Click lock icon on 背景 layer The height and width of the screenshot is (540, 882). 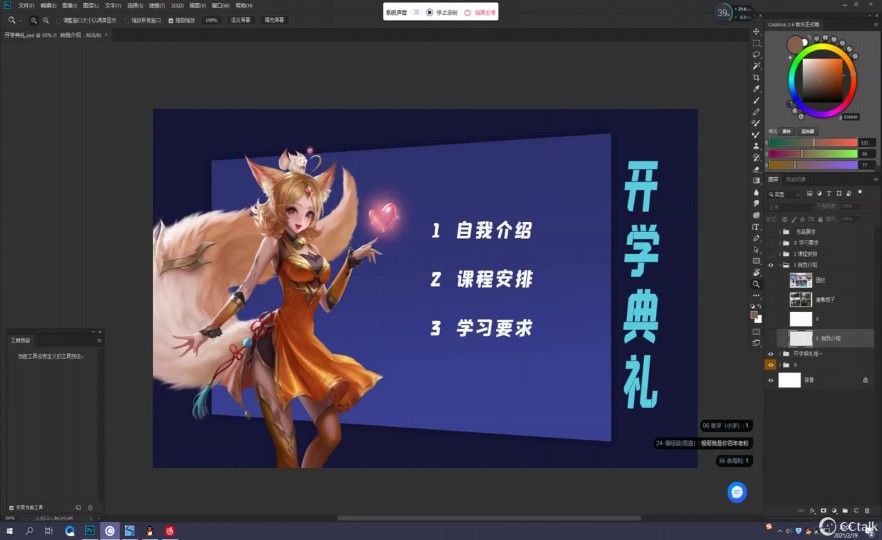click(865, 380)
